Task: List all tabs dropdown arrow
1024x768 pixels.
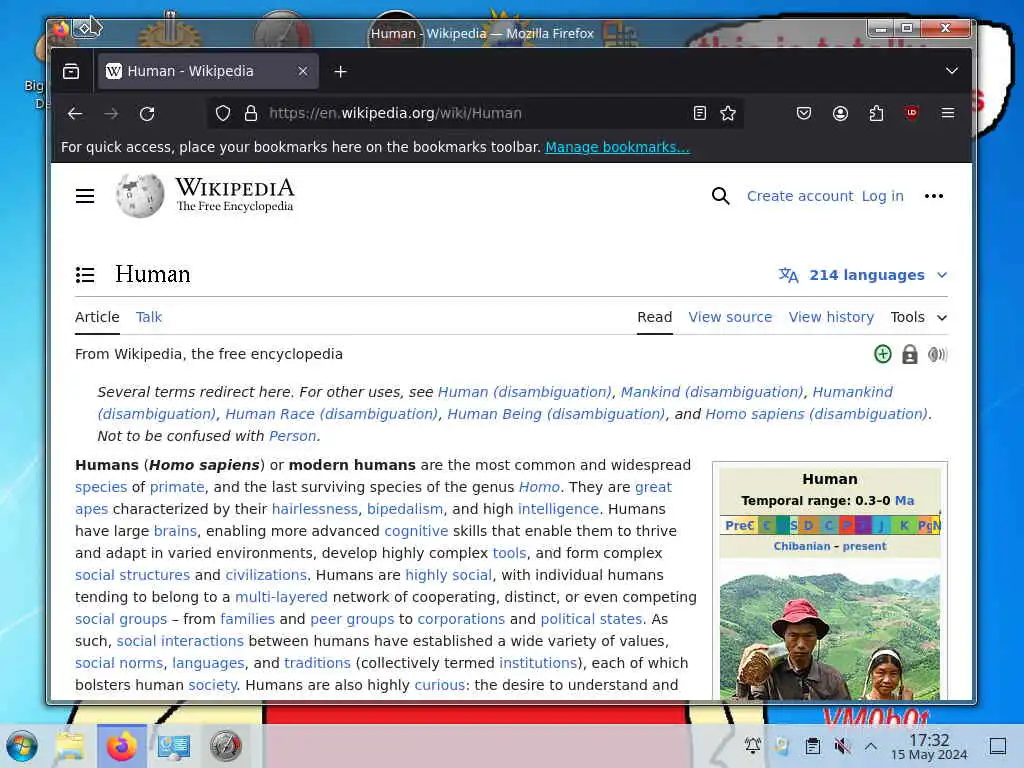Action: tap(952, 71)
